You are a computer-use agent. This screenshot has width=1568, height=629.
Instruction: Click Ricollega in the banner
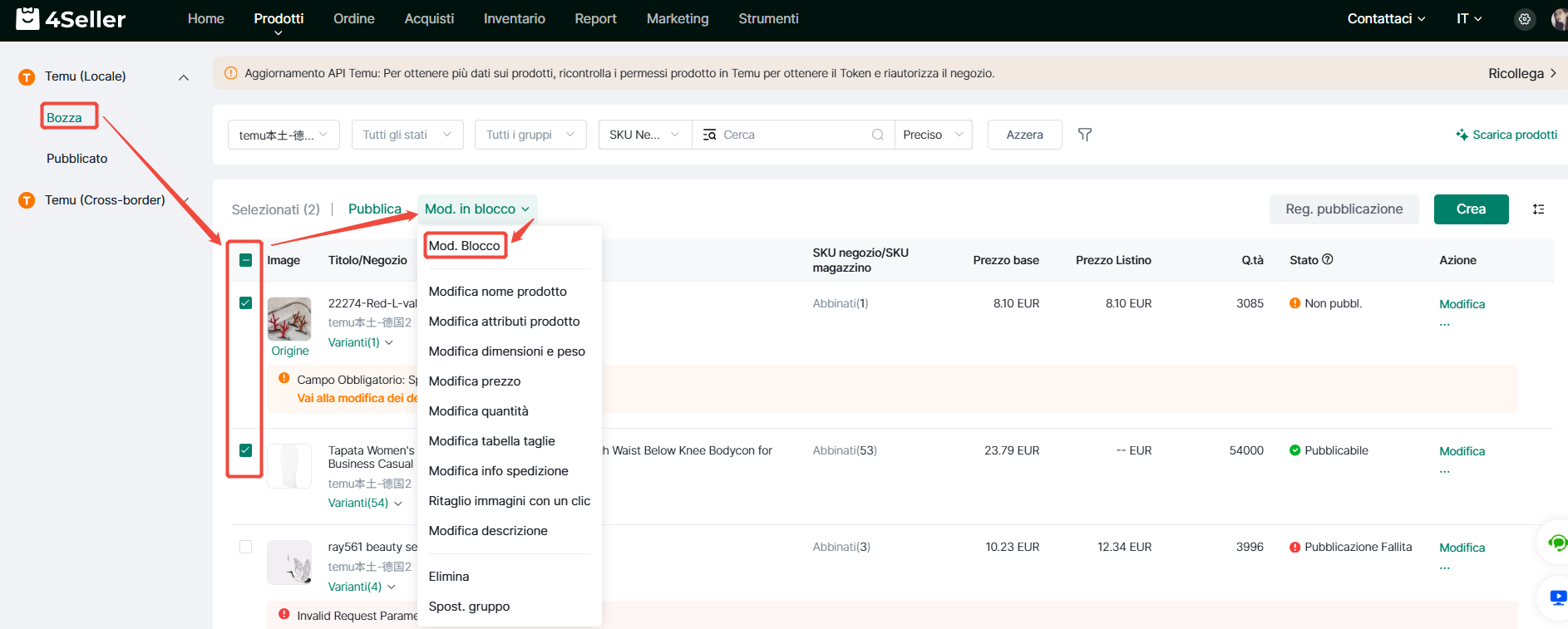tap(1522, 73)
